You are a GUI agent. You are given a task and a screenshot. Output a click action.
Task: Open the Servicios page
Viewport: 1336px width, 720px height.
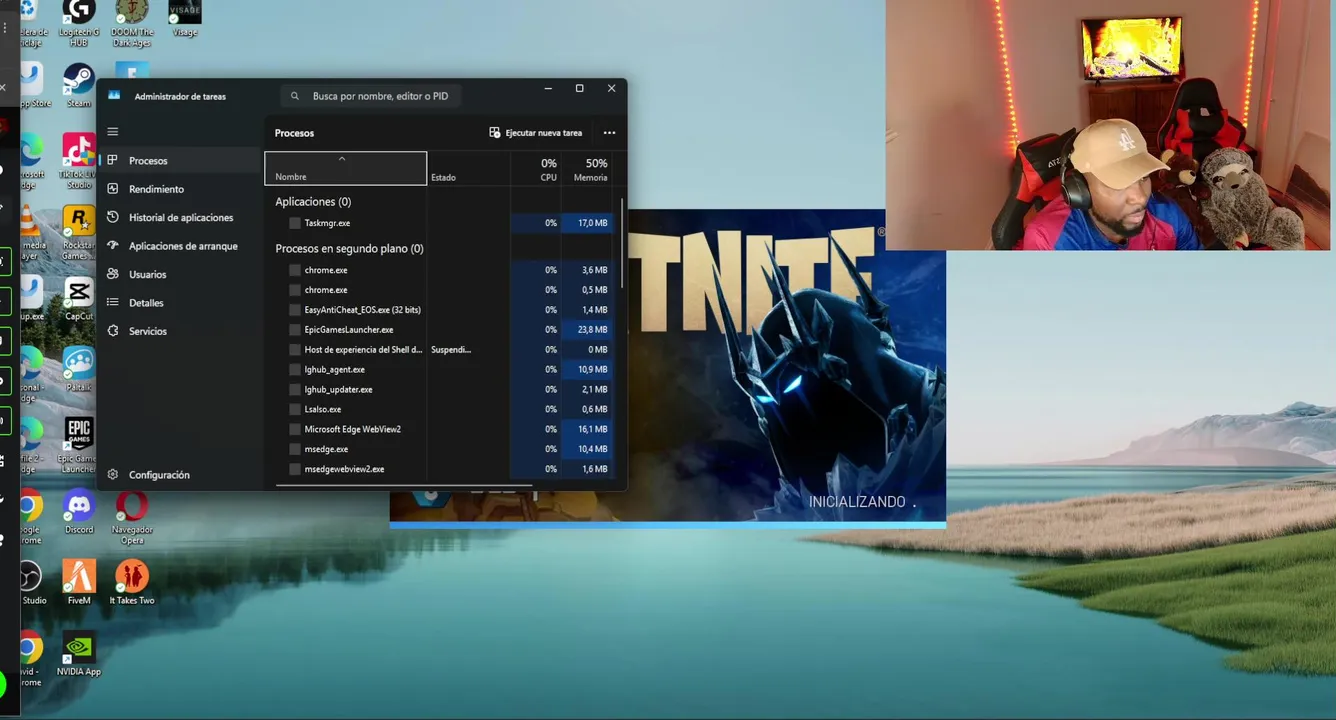pos(179,331)
